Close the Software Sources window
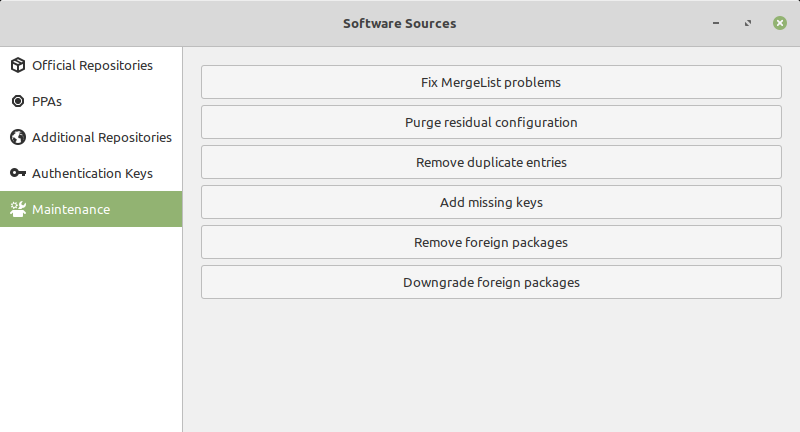800x432 pixels. (x=779, y=22)
